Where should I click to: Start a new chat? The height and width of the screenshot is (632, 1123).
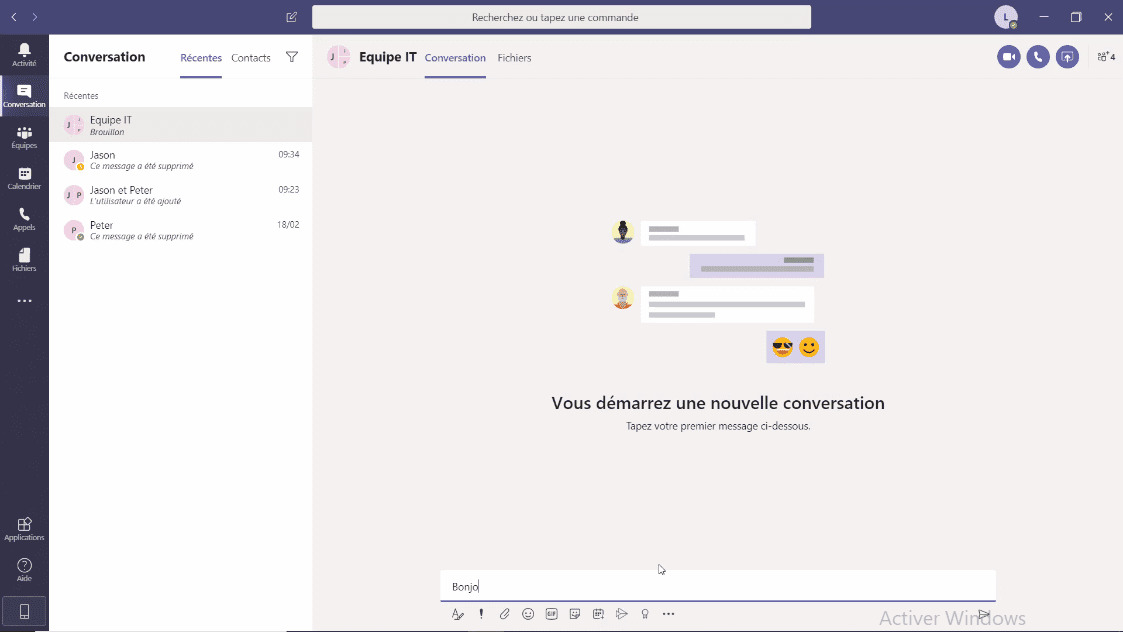291,17
